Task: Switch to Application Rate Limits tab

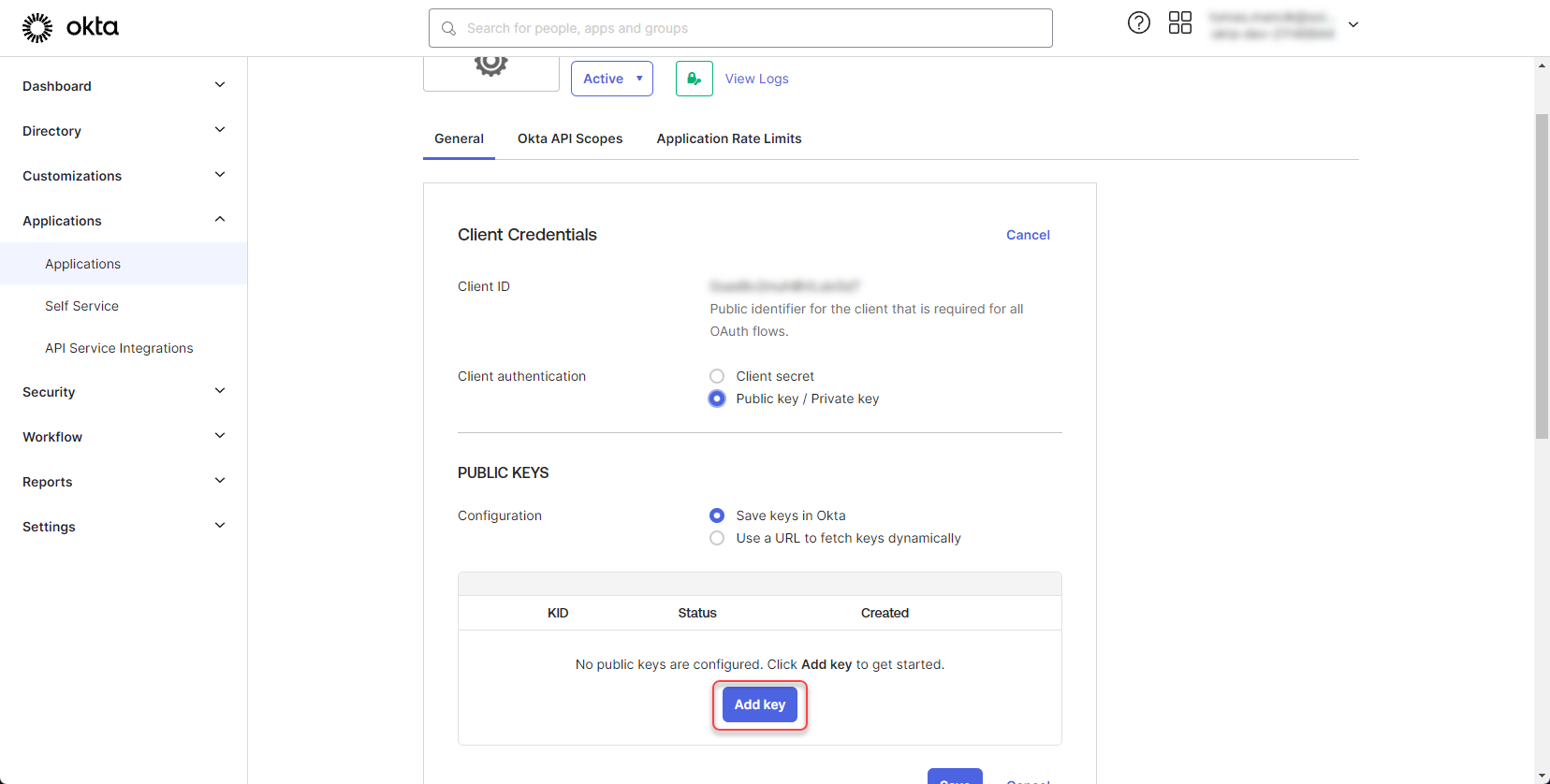Action: pos(728,138)
